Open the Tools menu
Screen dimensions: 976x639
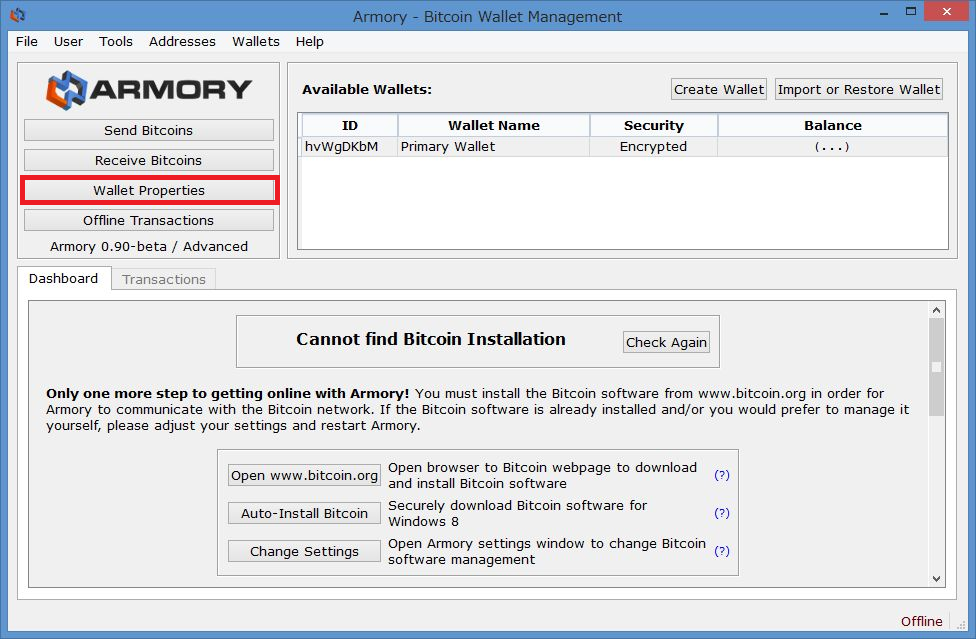click(x=116, y=42)
